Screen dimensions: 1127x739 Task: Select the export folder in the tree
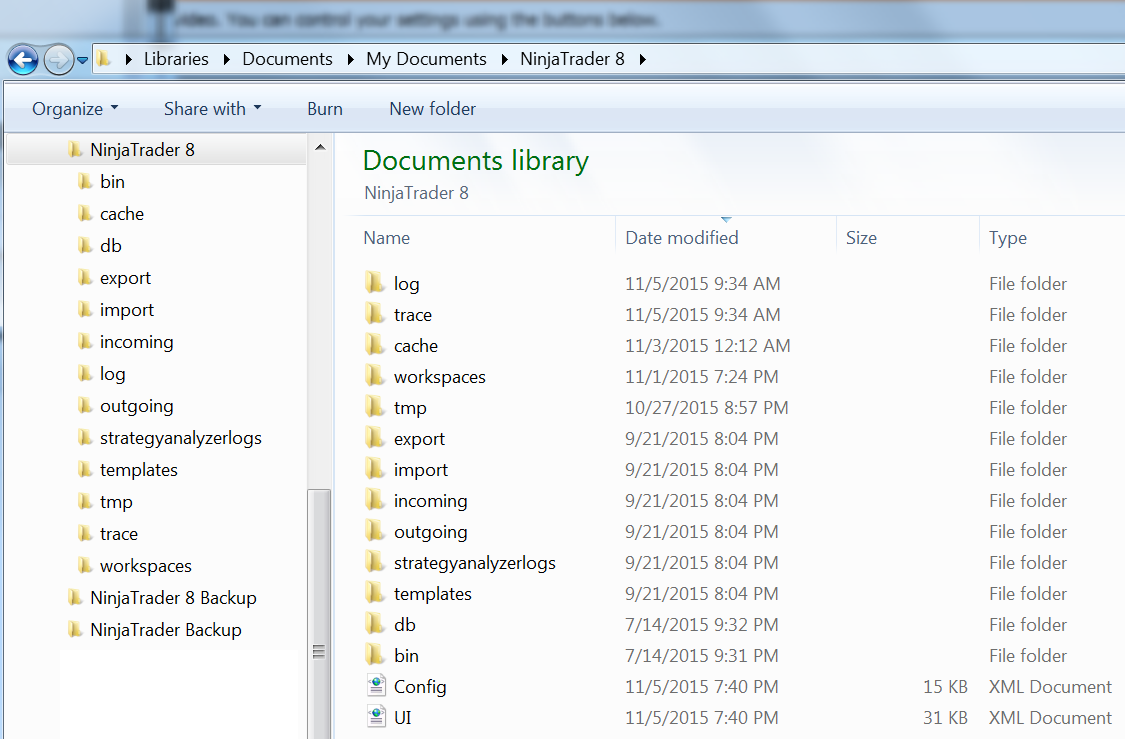pos(125,278)
